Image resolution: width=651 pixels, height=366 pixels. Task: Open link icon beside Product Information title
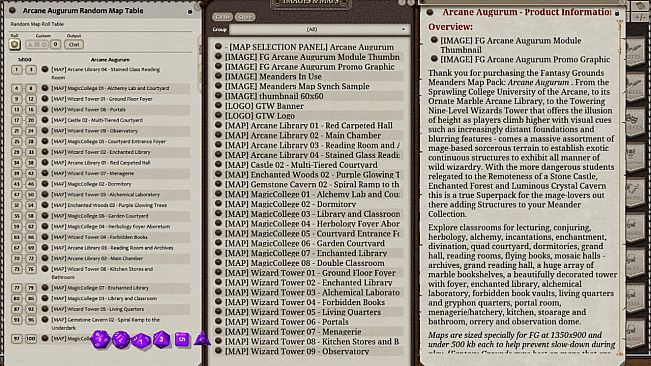click(x=430, y=12)
